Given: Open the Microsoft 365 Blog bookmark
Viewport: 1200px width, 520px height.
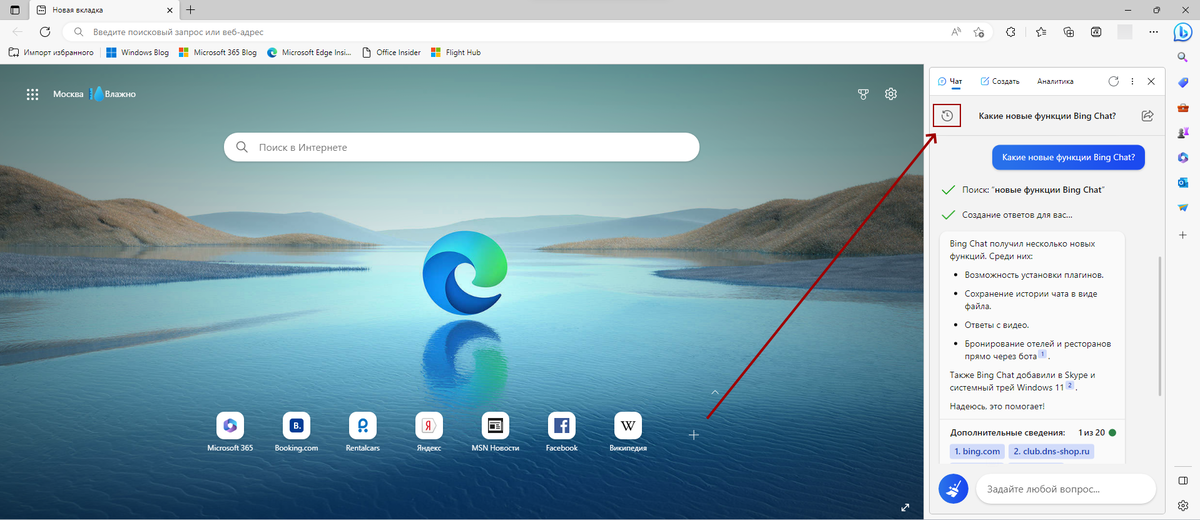Looking at the screenshot, I should (220, 52).
